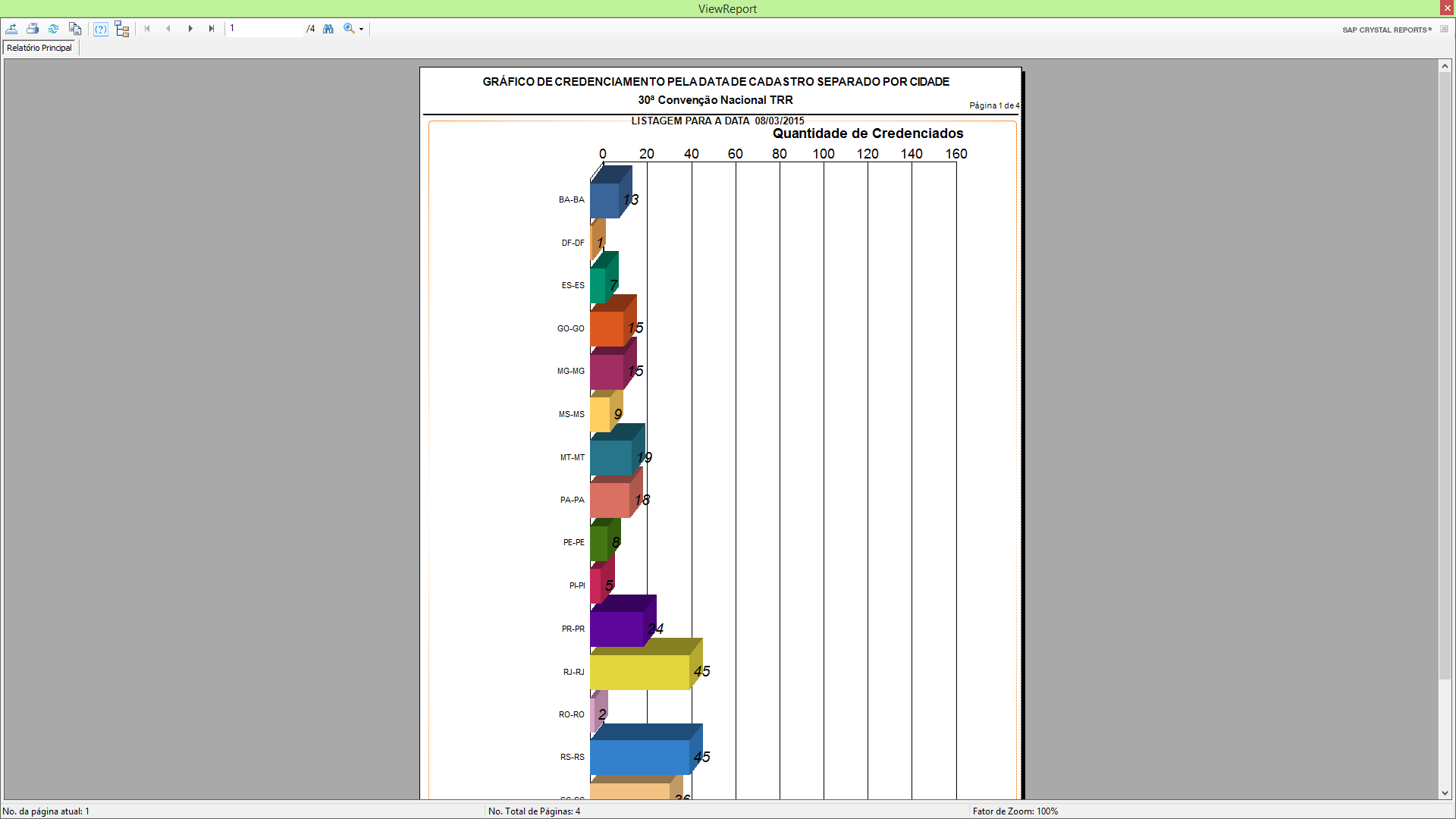
Task: Go to last page arrow
Action: coord(212,29)
